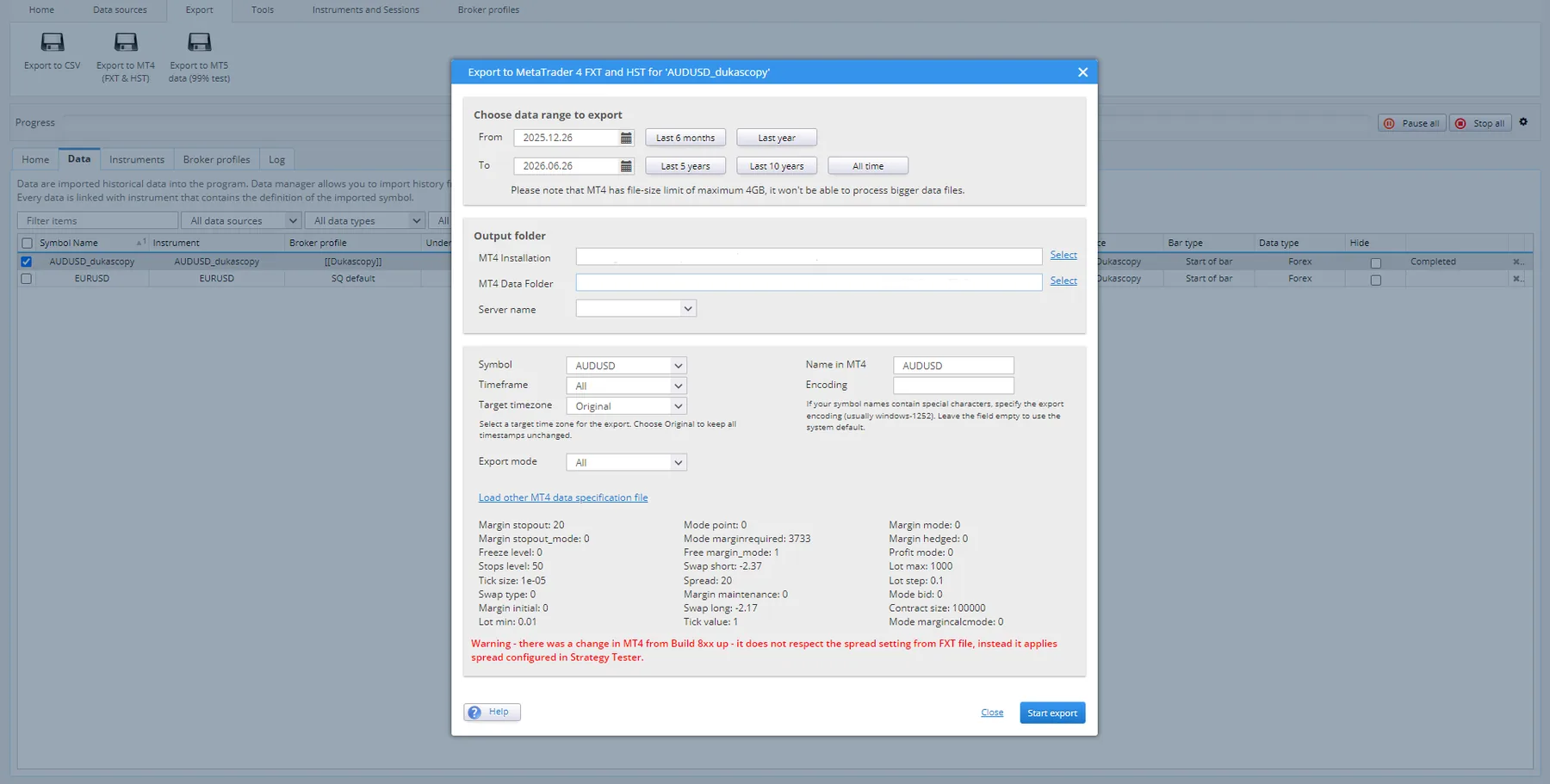Switch to the Instruments sub-tab
Image resolution: width=1550 pixels, height=784 pixels.
pos(137,160)
